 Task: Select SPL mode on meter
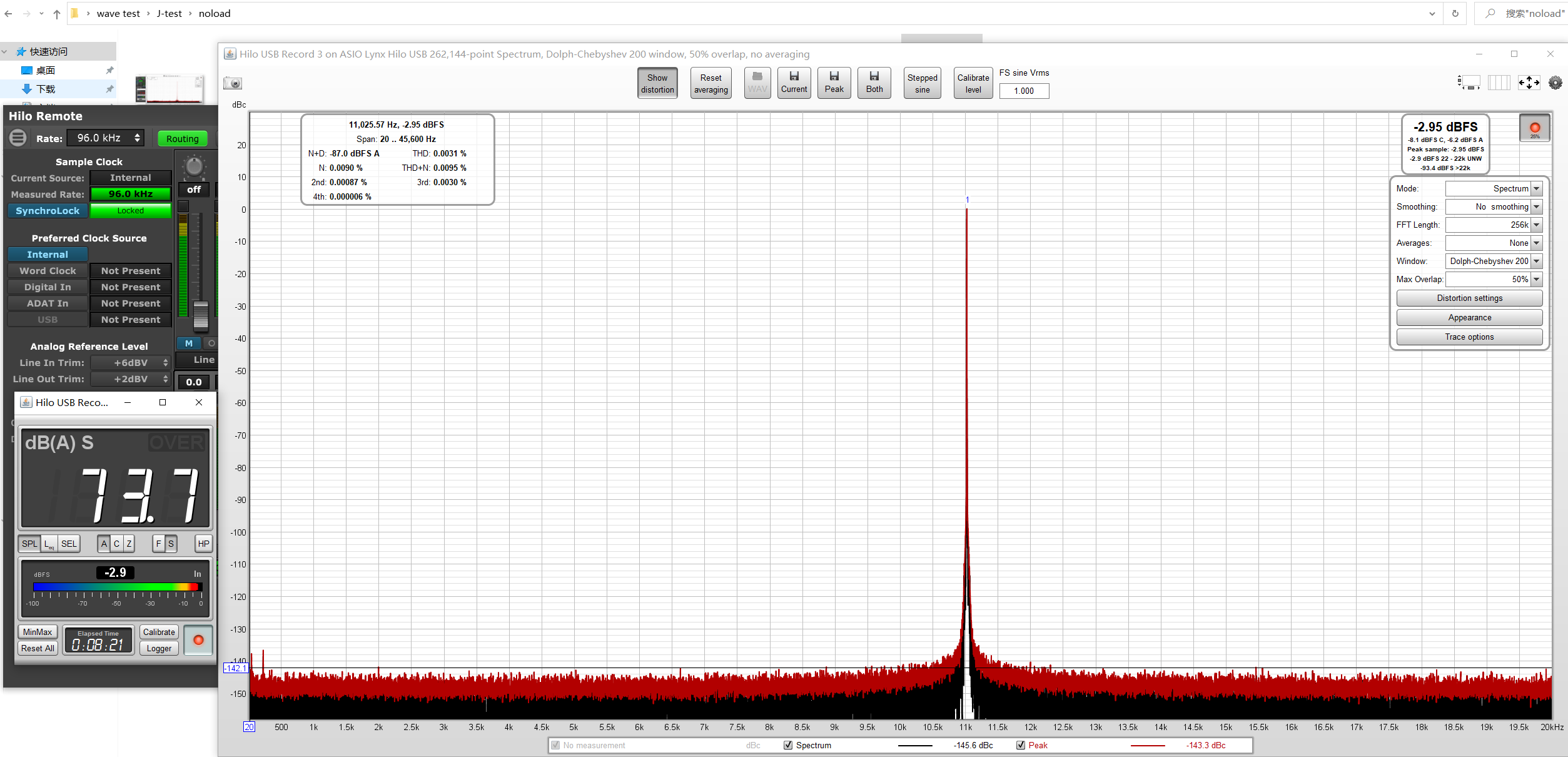point(29,544)
